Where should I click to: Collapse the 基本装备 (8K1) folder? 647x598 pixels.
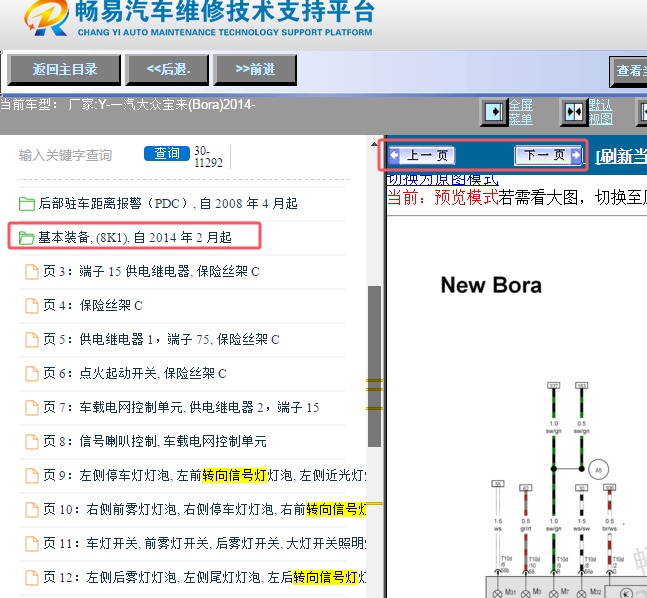135,237
